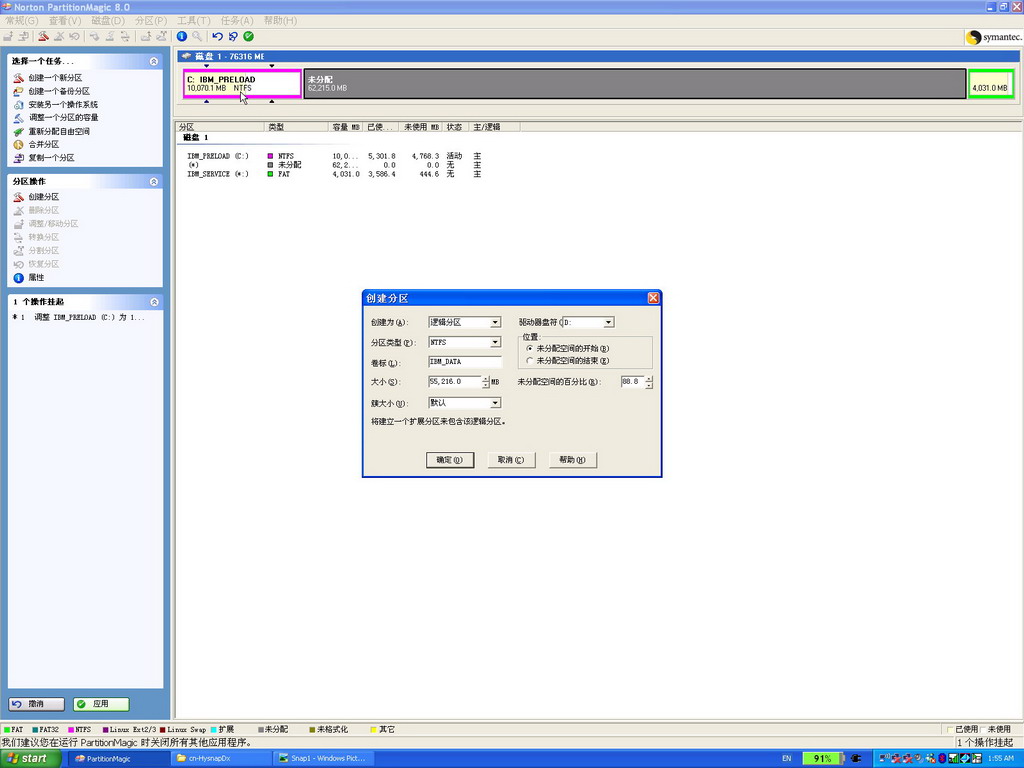
Task: Click the Create partition toolbar icon
Action: pyautogui.click(x=43, y=36)
